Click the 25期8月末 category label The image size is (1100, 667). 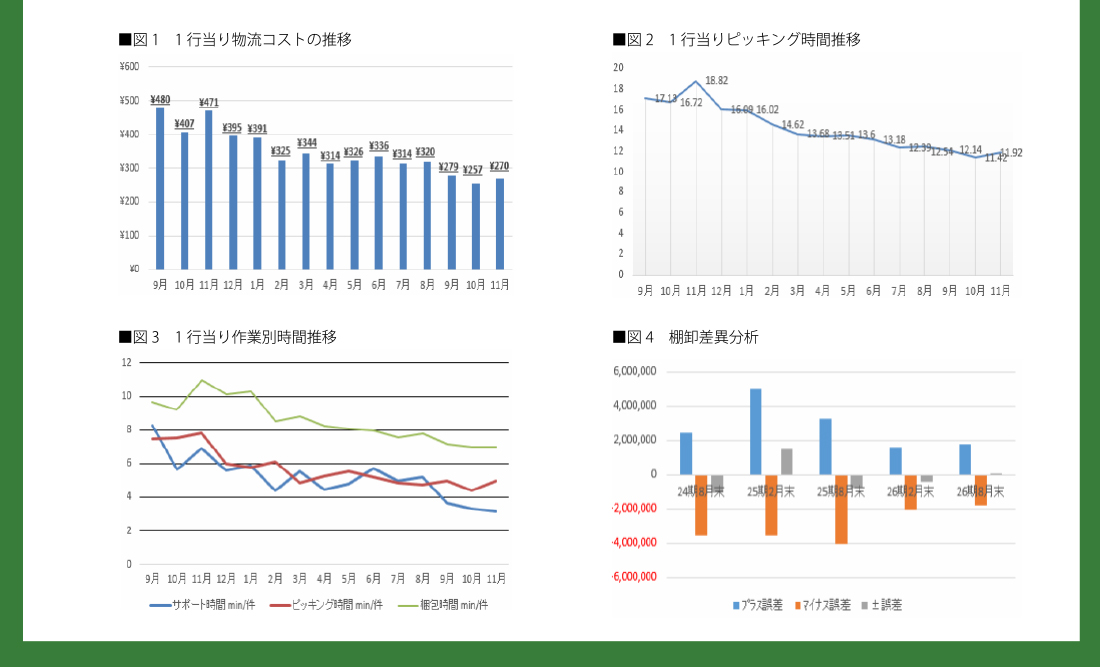[840, 492]
